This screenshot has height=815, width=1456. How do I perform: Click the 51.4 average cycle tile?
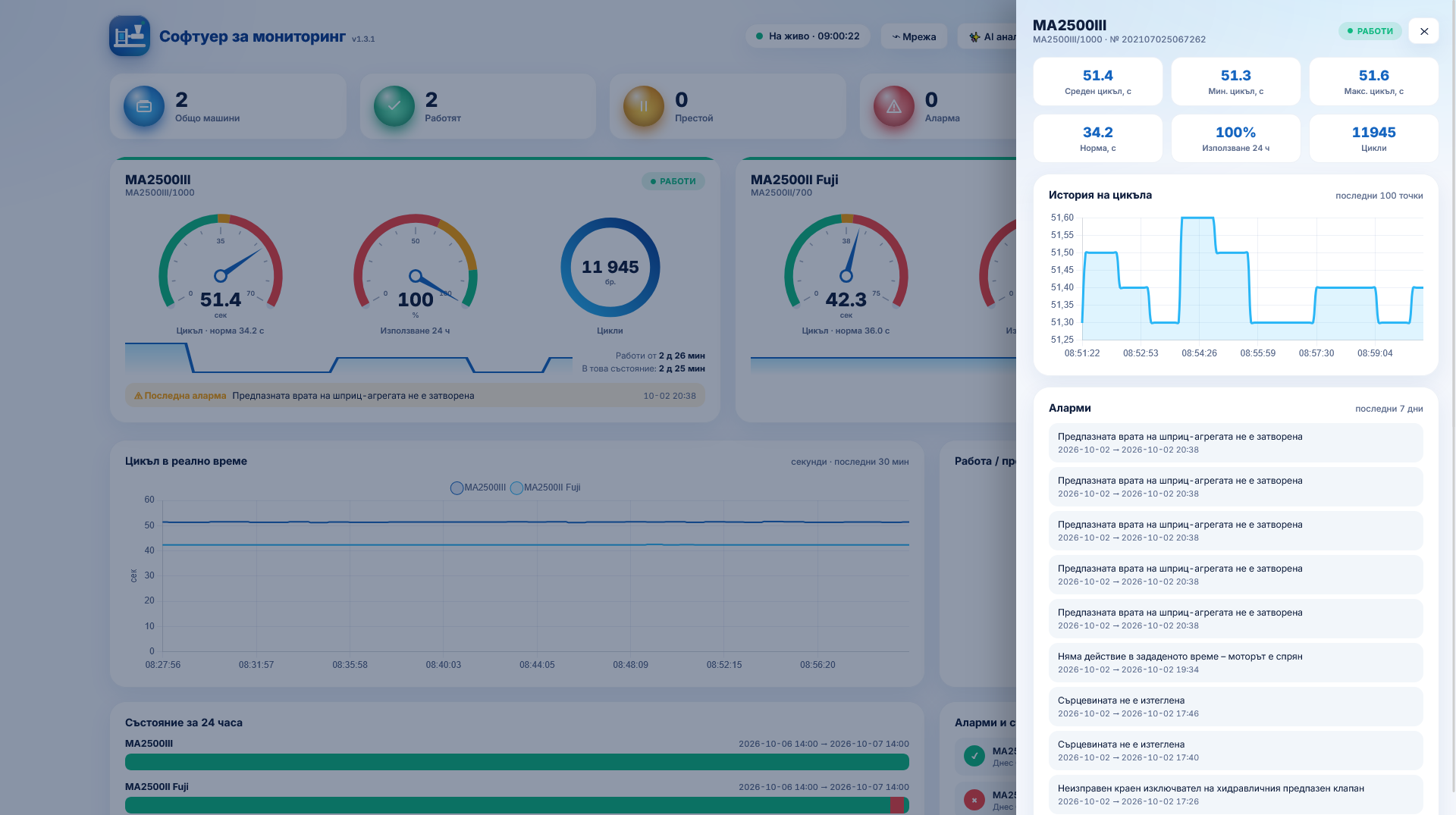click(1098, 81)
